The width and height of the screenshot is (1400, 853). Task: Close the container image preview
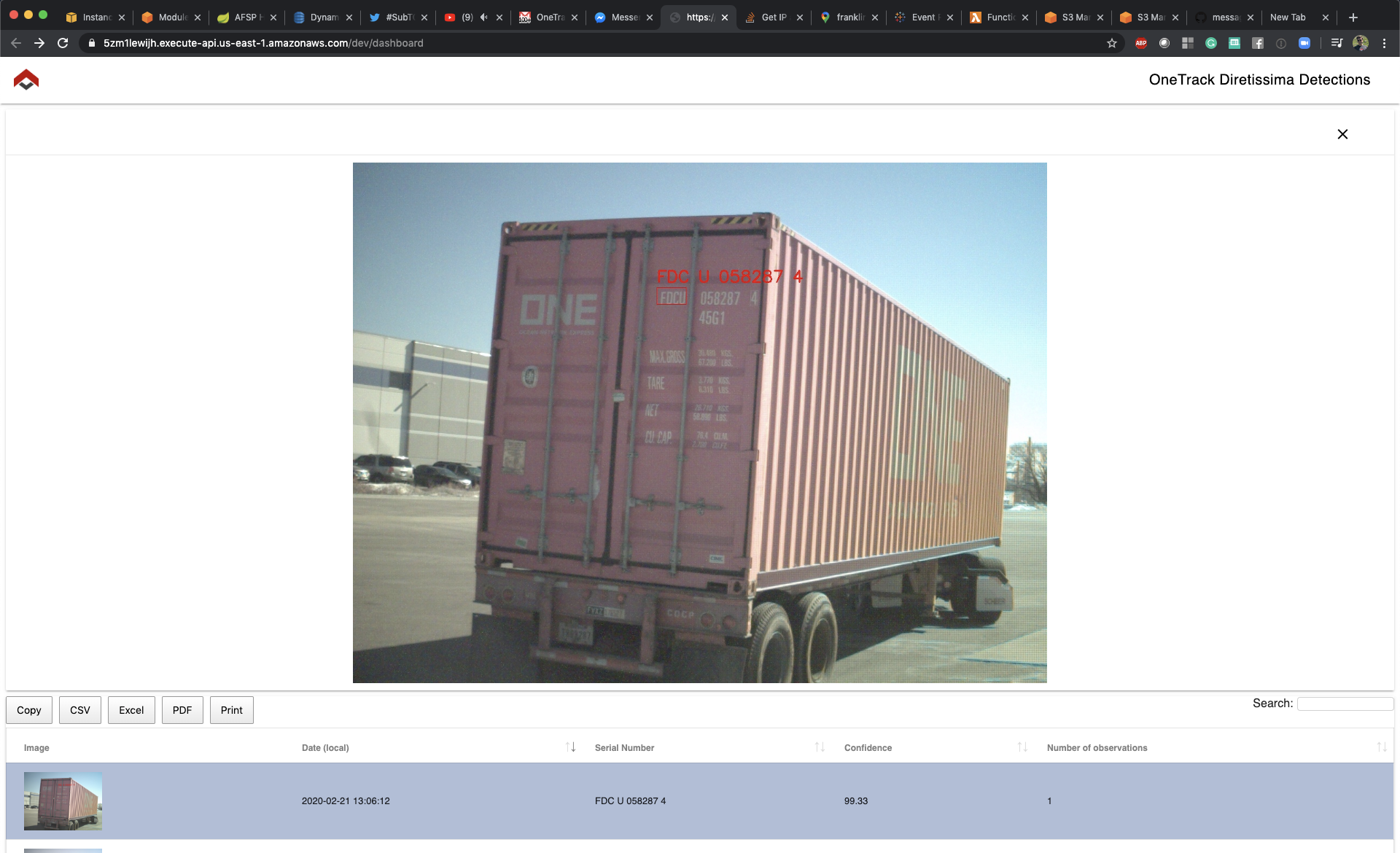1342,134
